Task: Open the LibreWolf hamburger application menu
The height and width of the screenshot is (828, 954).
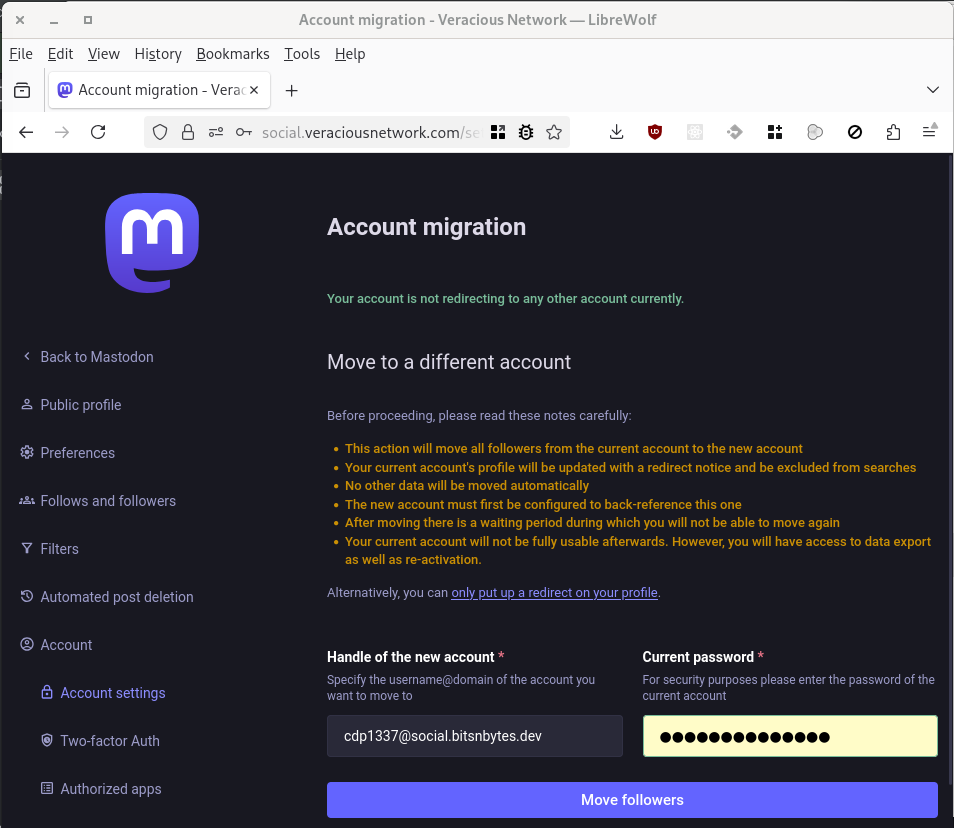Action: click(930, 132)
